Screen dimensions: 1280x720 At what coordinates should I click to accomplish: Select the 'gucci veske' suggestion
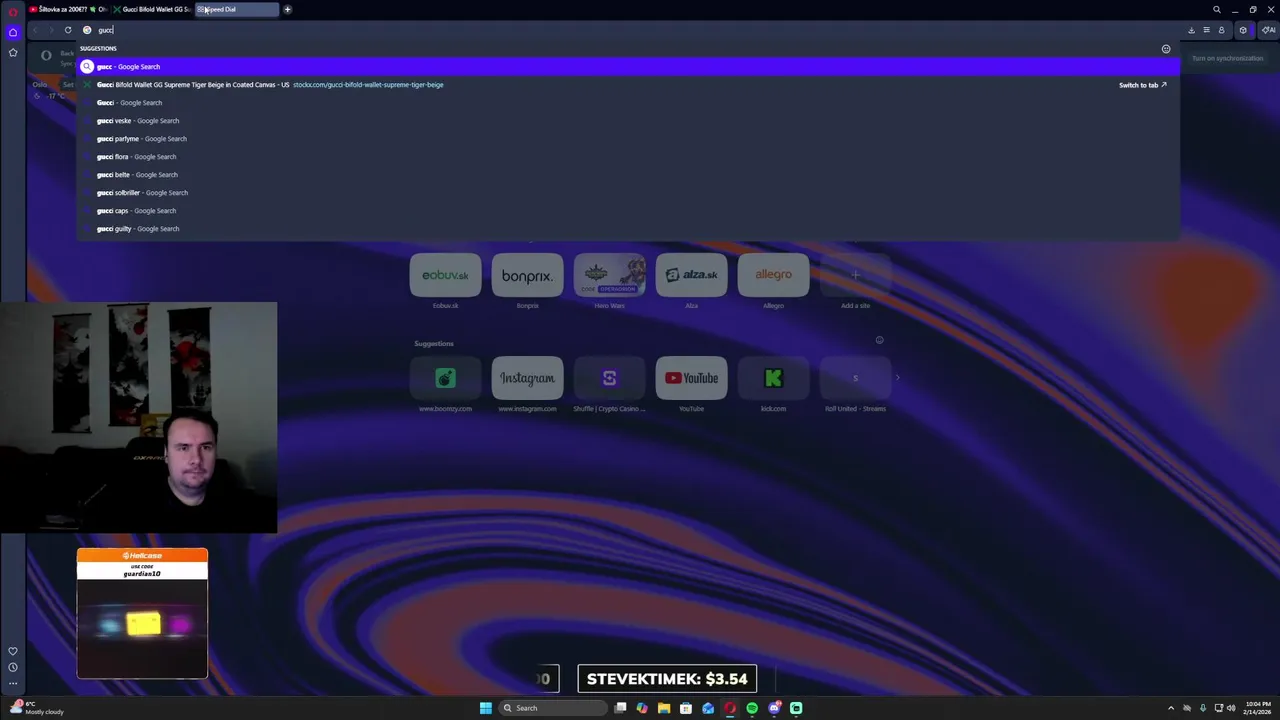point(630,121)
